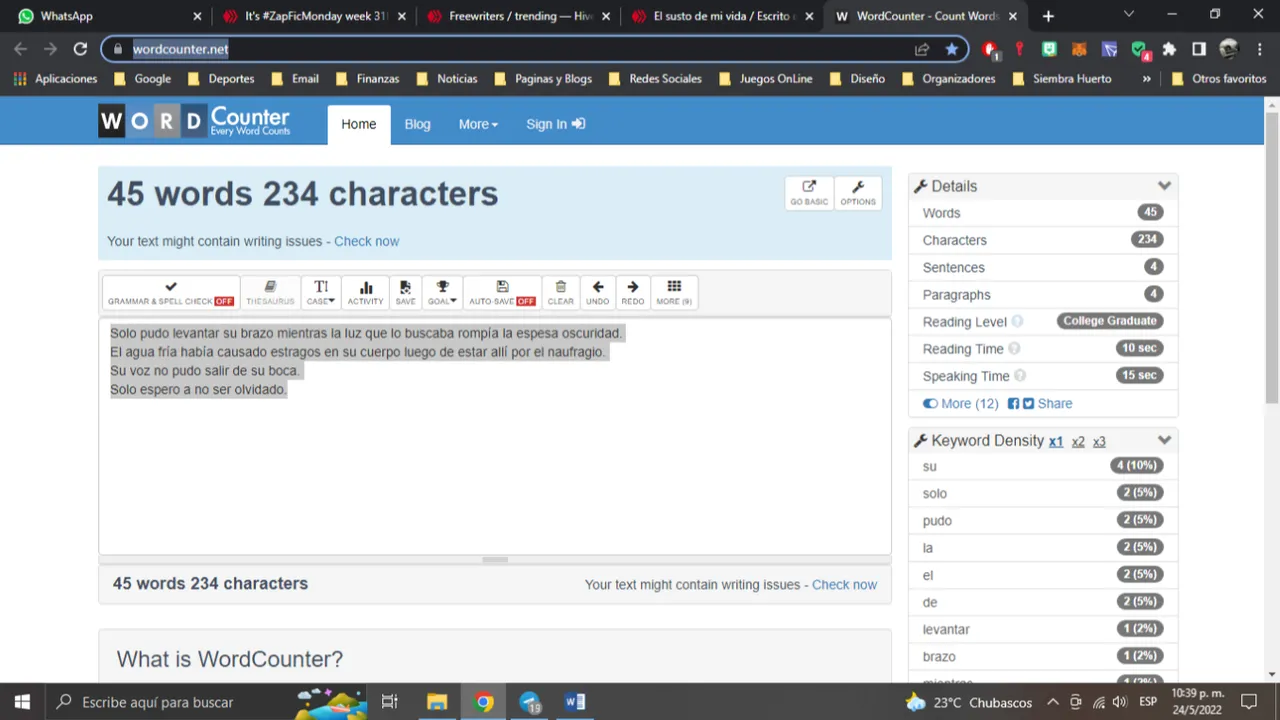Click Reading Level help icon

click(x=1017, y=322)
